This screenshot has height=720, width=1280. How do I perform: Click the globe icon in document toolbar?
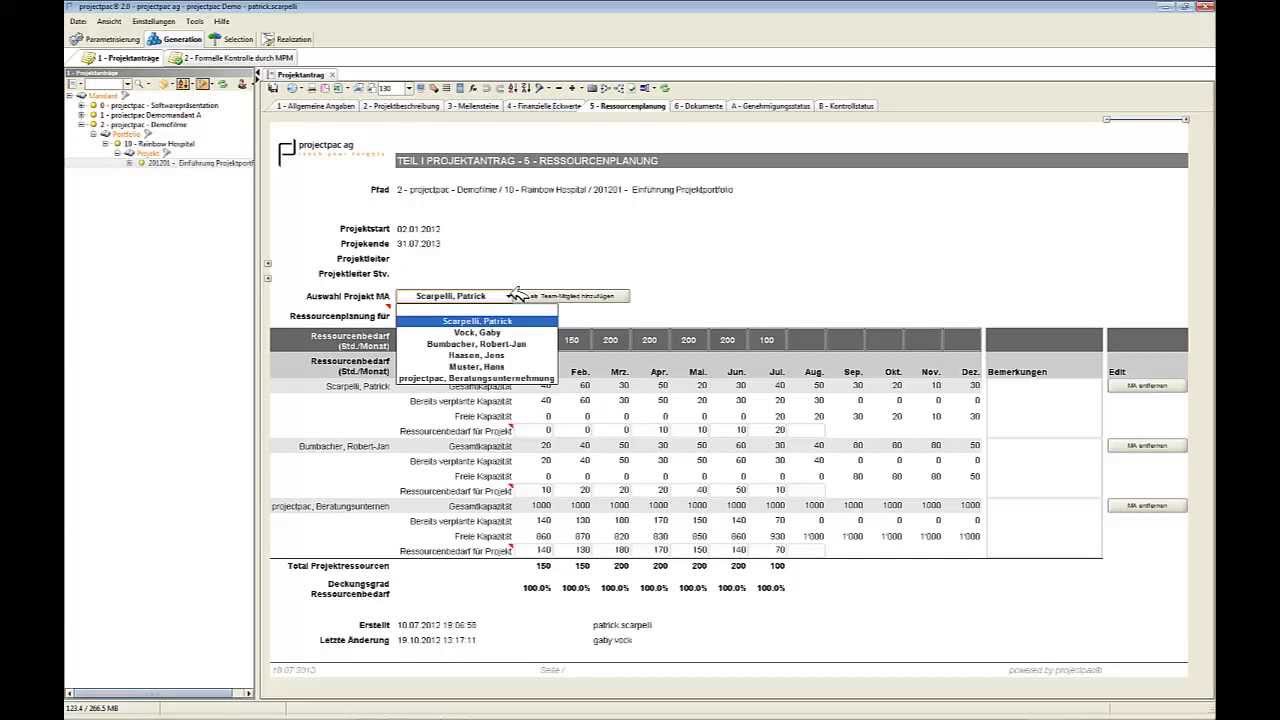292,88
